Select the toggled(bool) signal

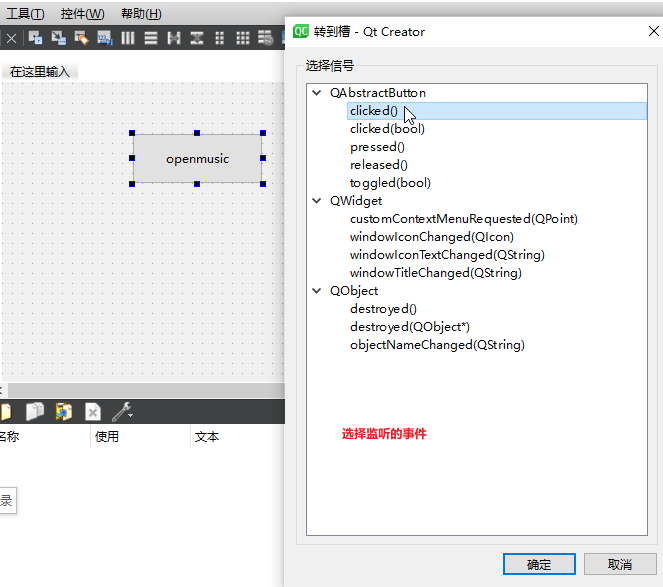click(x=390, y=183)
